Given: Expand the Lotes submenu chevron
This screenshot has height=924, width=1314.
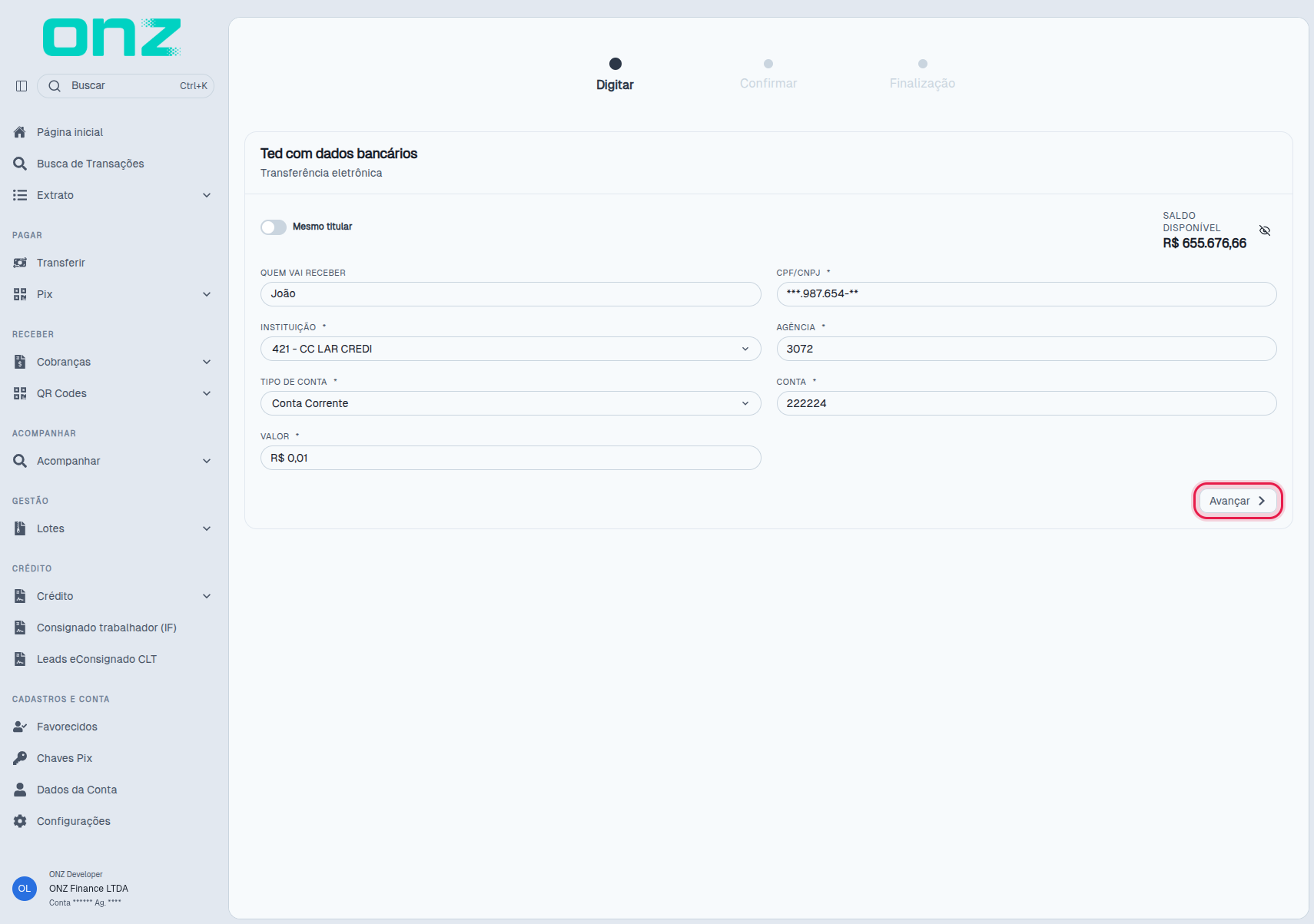Looking at the screenshot, I should point(207,528).
